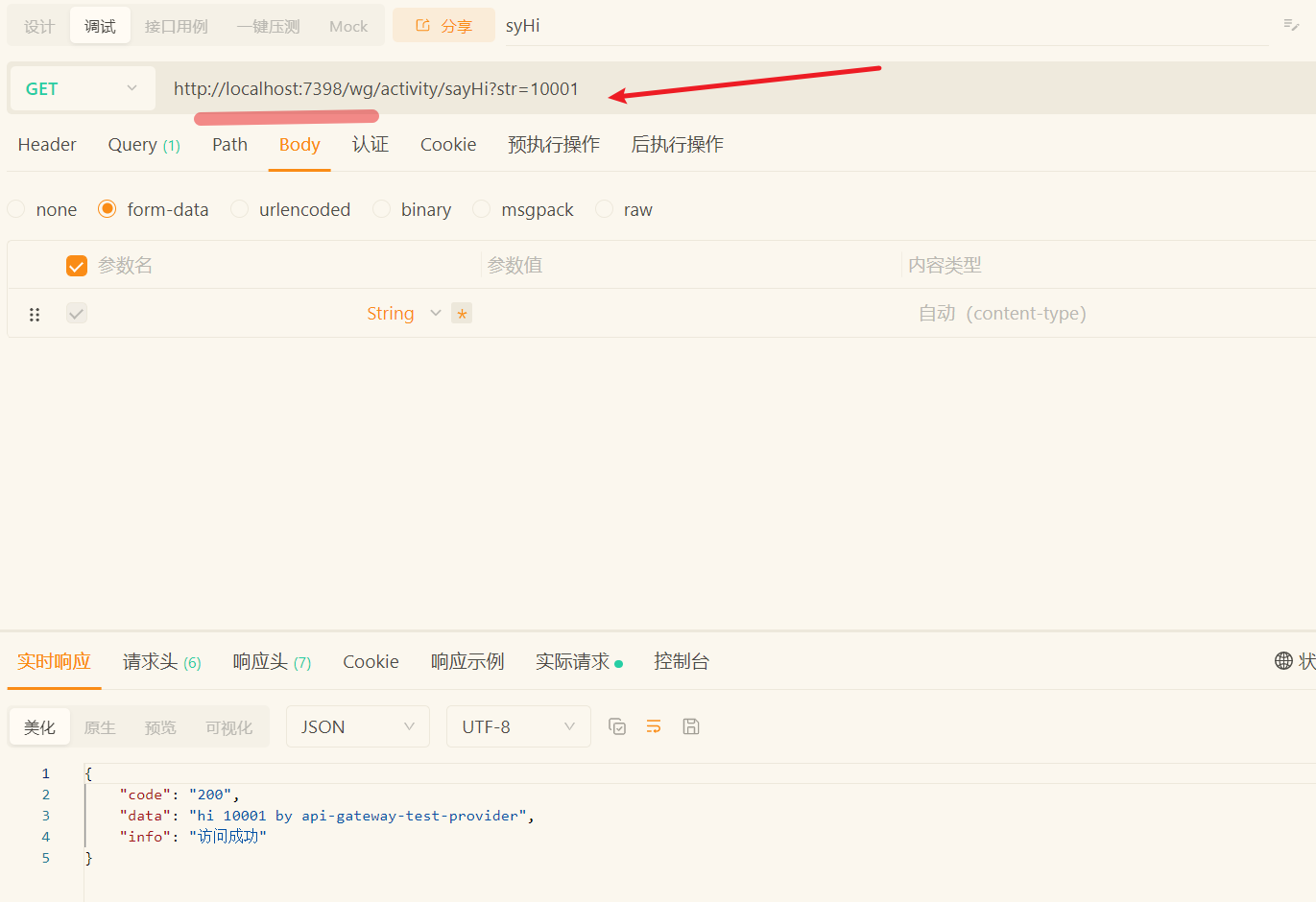
Task: Toggle the word wrap icon in response toolbar
Action: [x=654, y=726]
